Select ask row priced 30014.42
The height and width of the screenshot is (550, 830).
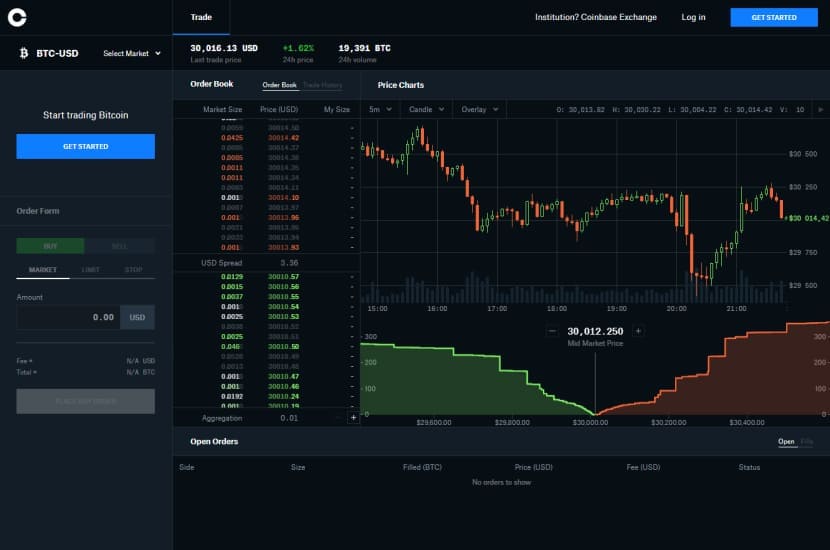pos(267,138)
